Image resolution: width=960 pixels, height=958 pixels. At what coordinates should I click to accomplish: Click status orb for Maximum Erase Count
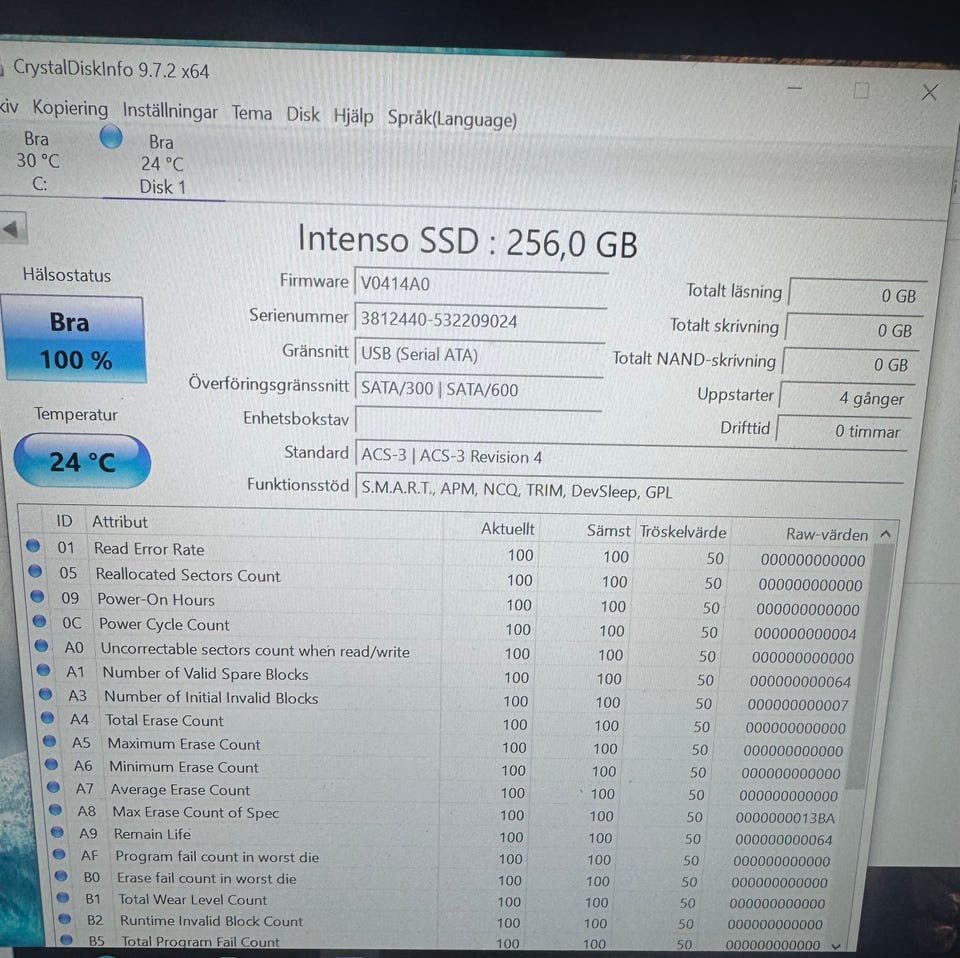coord(50,741)
